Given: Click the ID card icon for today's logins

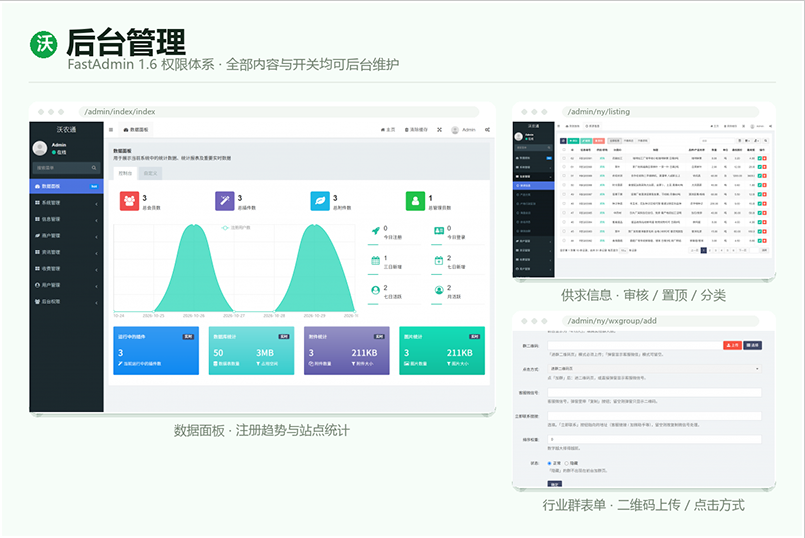Looking at the screenshot, I should click(x=439, y=231).
